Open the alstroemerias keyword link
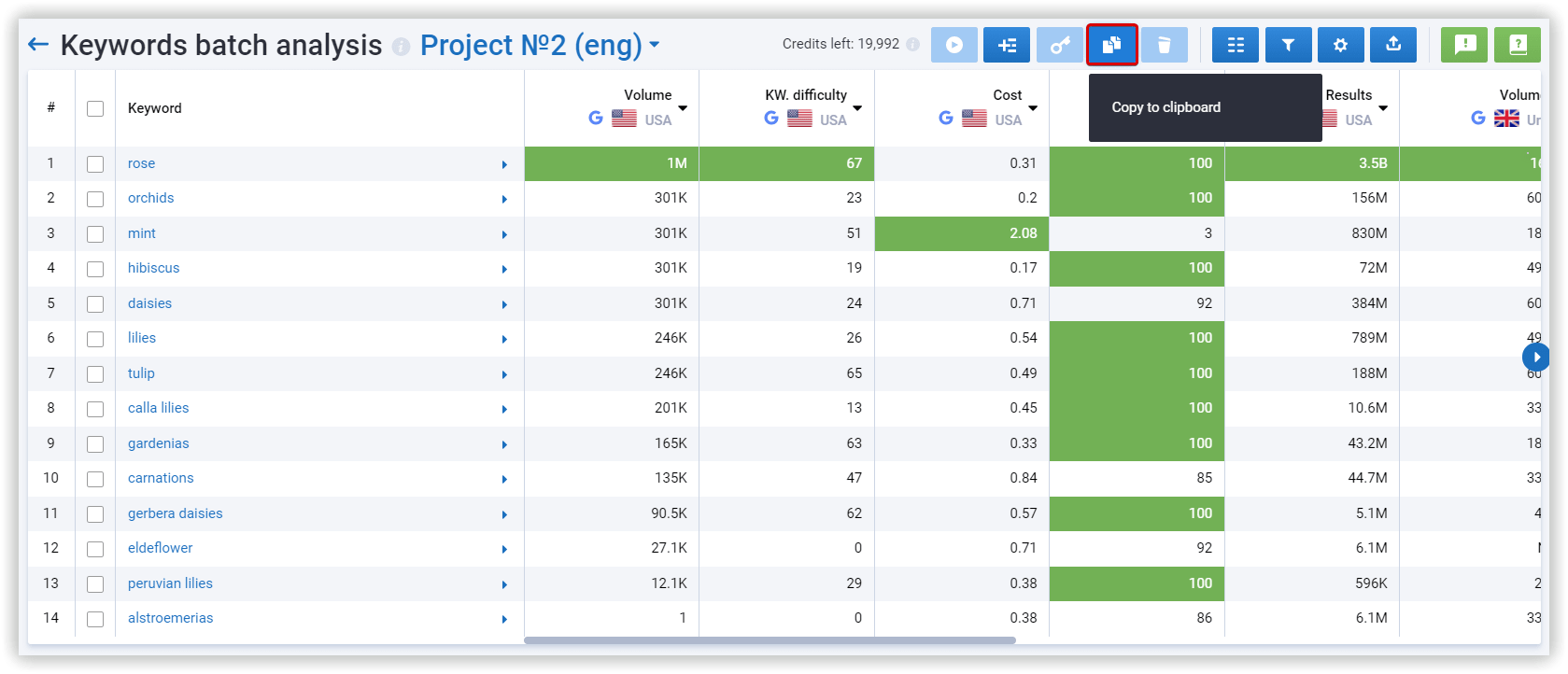This screenshot has width=1568, height=674. (x=171, y=618)
